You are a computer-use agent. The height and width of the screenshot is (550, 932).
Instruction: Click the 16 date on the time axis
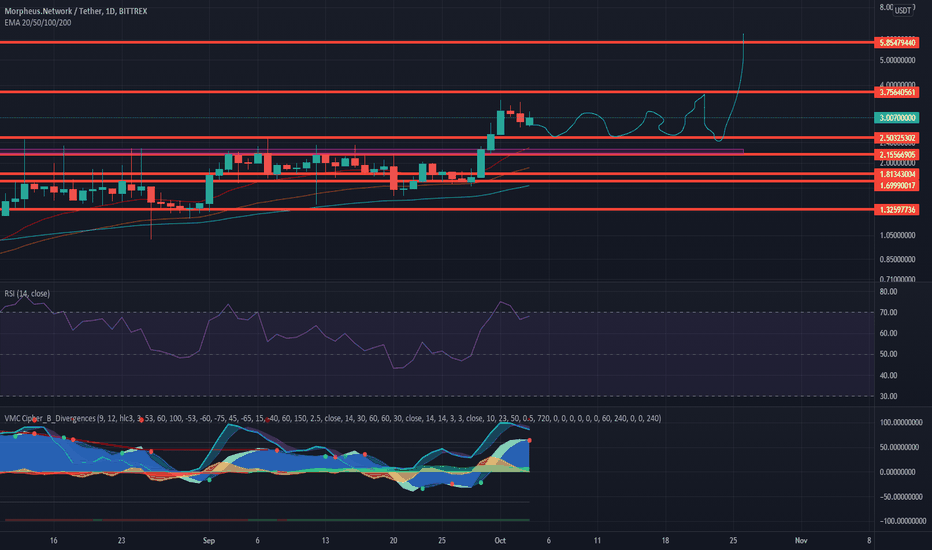tap(53, 540)
